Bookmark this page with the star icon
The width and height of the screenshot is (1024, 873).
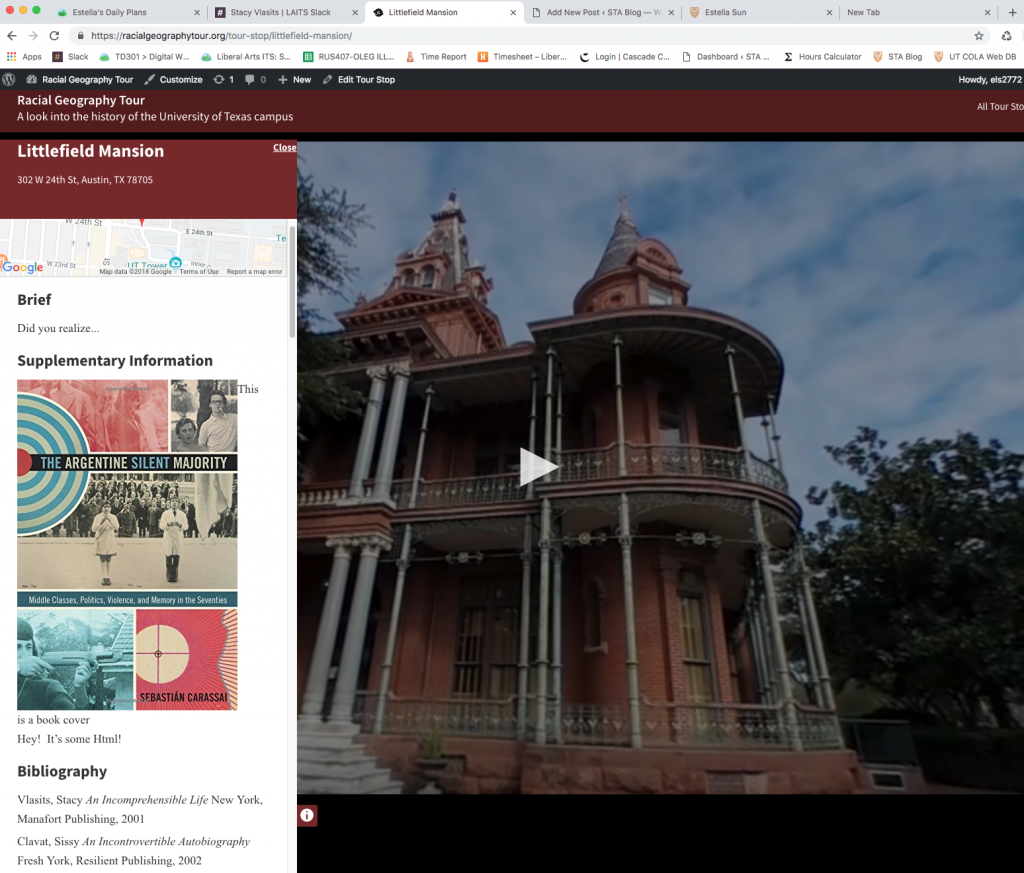979,36
